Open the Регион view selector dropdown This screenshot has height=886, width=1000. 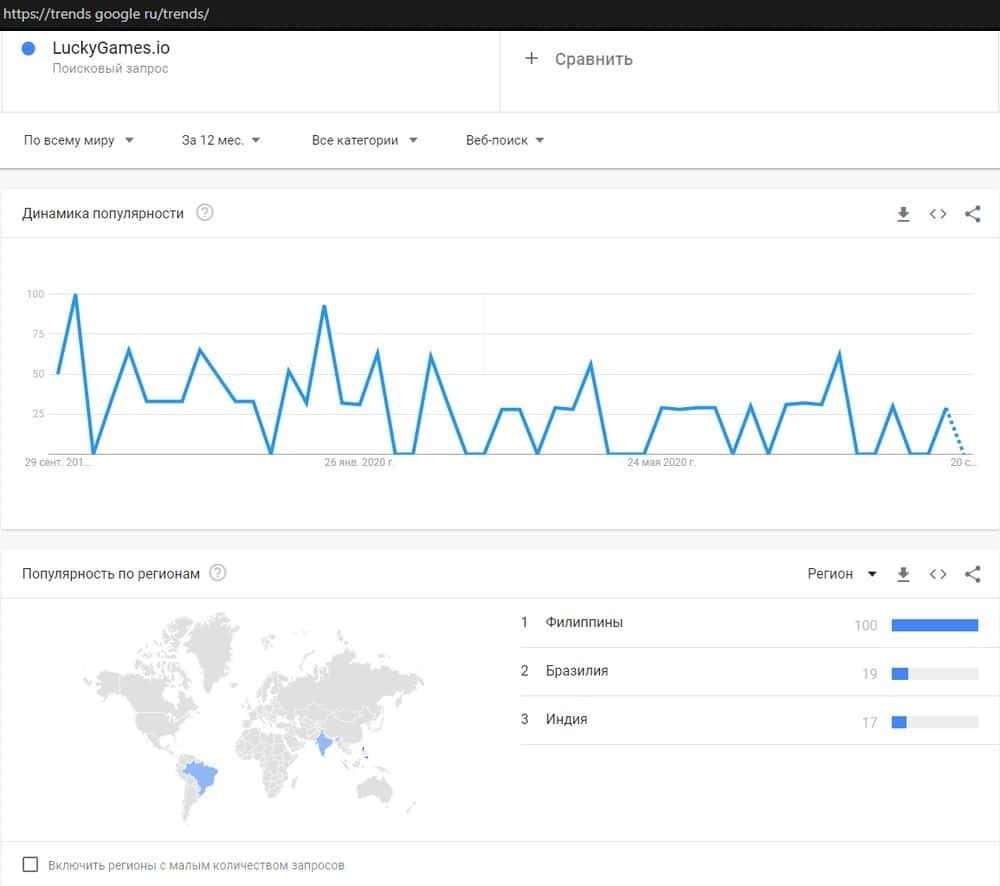[x=842, y=574]
